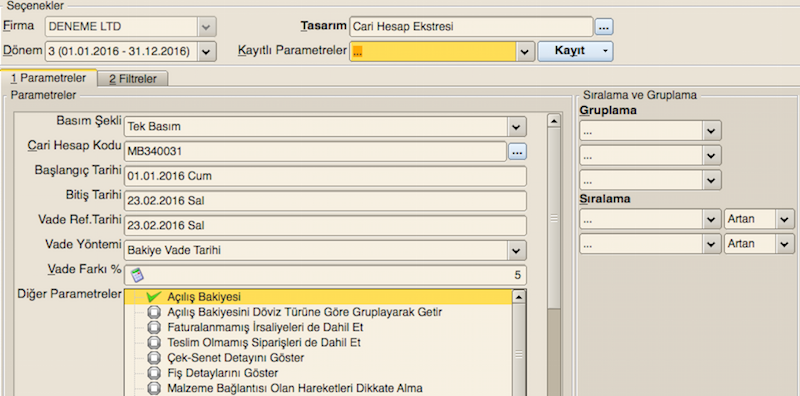Expand the Basım Şekli dropdown
This screenshot has width=800, height=396.
coord(516,127)
